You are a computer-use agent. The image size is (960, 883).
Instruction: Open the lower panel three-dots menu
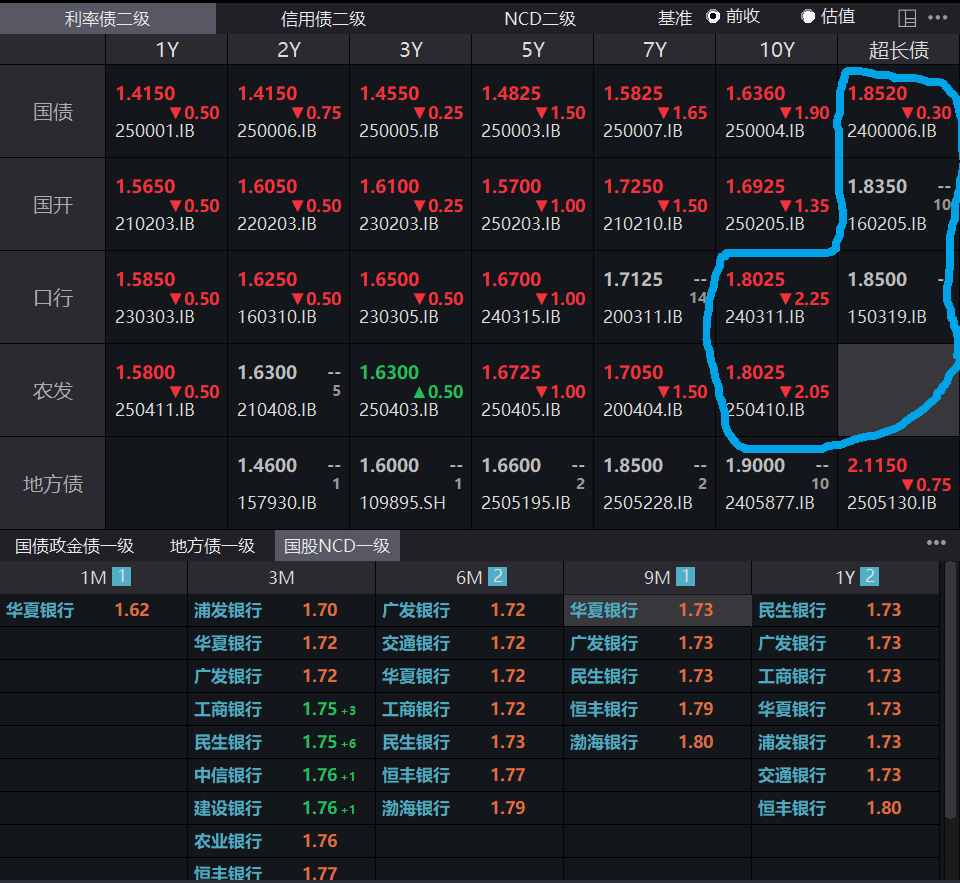coord(936,543)
